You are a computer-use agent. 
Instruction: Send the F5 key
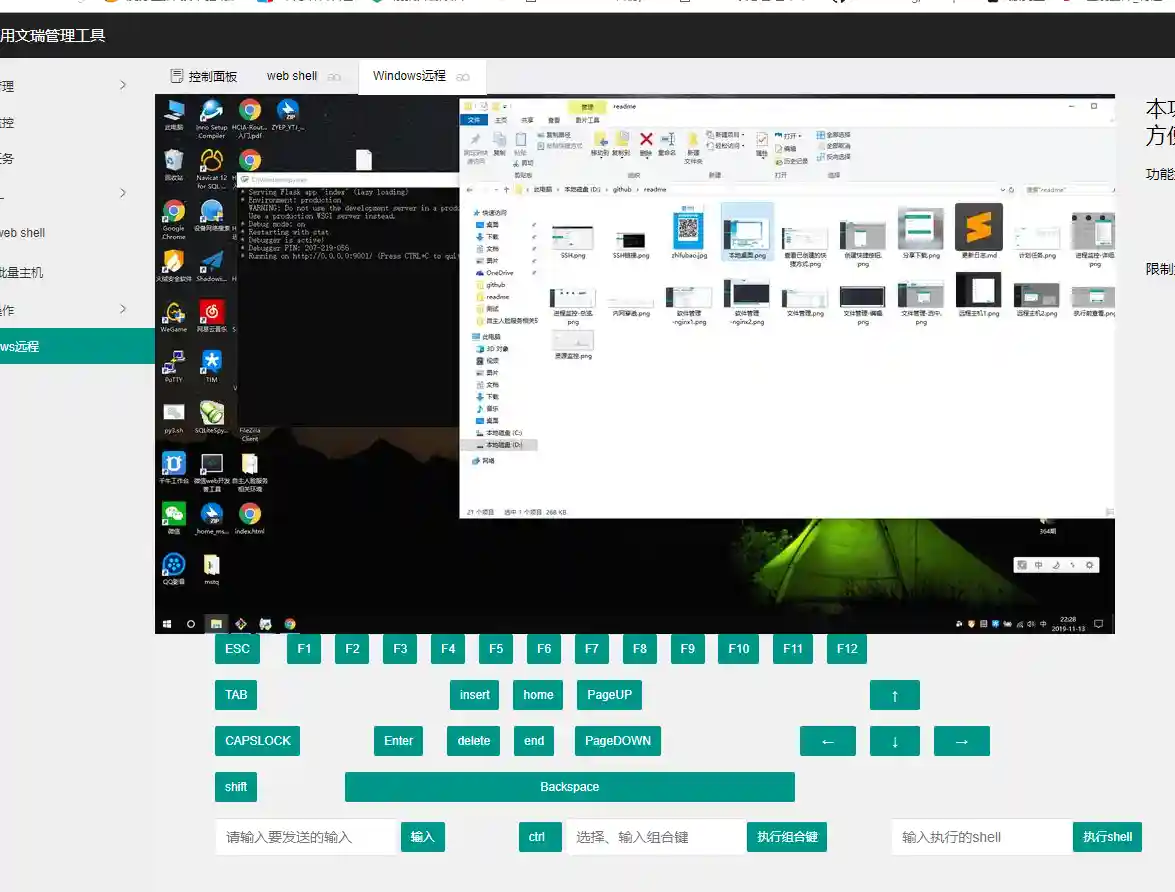coord(496,649)
